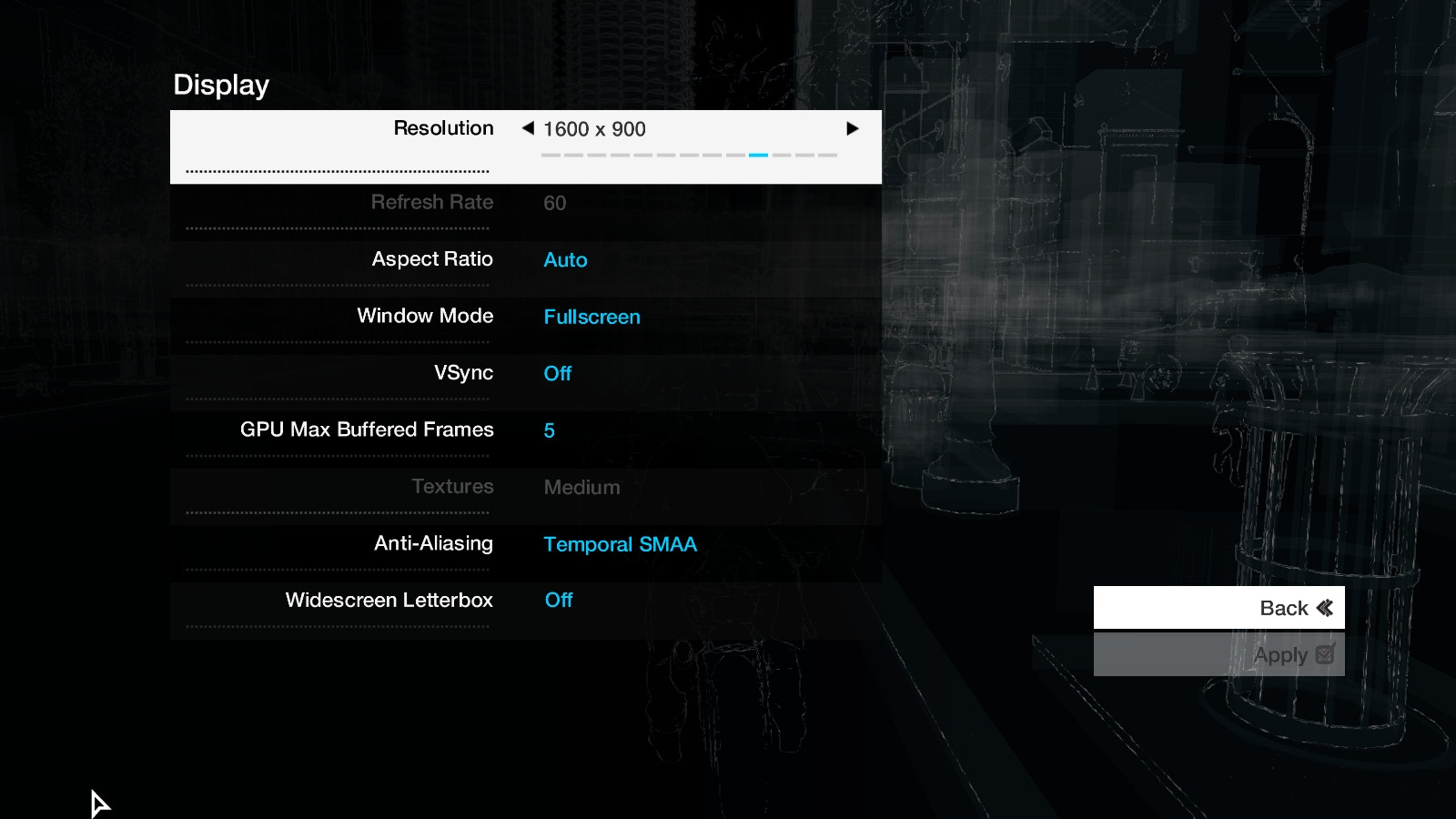Toggle the VSync Off value
Viewport: 1456px width, 819px height.
pyautogui.click(x=558, y=374)
